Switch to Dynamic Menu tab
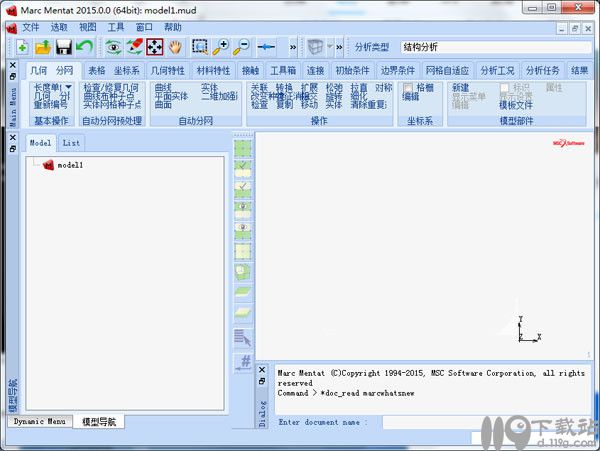Screen dimensions: 600x451 tap(39, 422)
